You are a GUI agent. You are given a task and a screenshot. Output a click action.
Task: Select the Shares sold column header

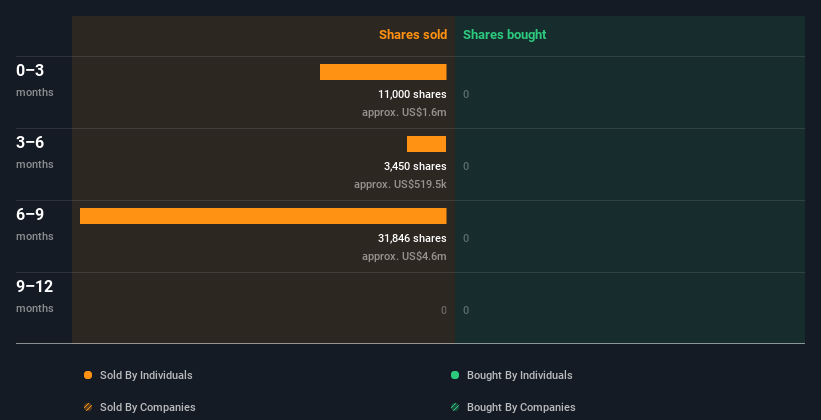(412, 35)
